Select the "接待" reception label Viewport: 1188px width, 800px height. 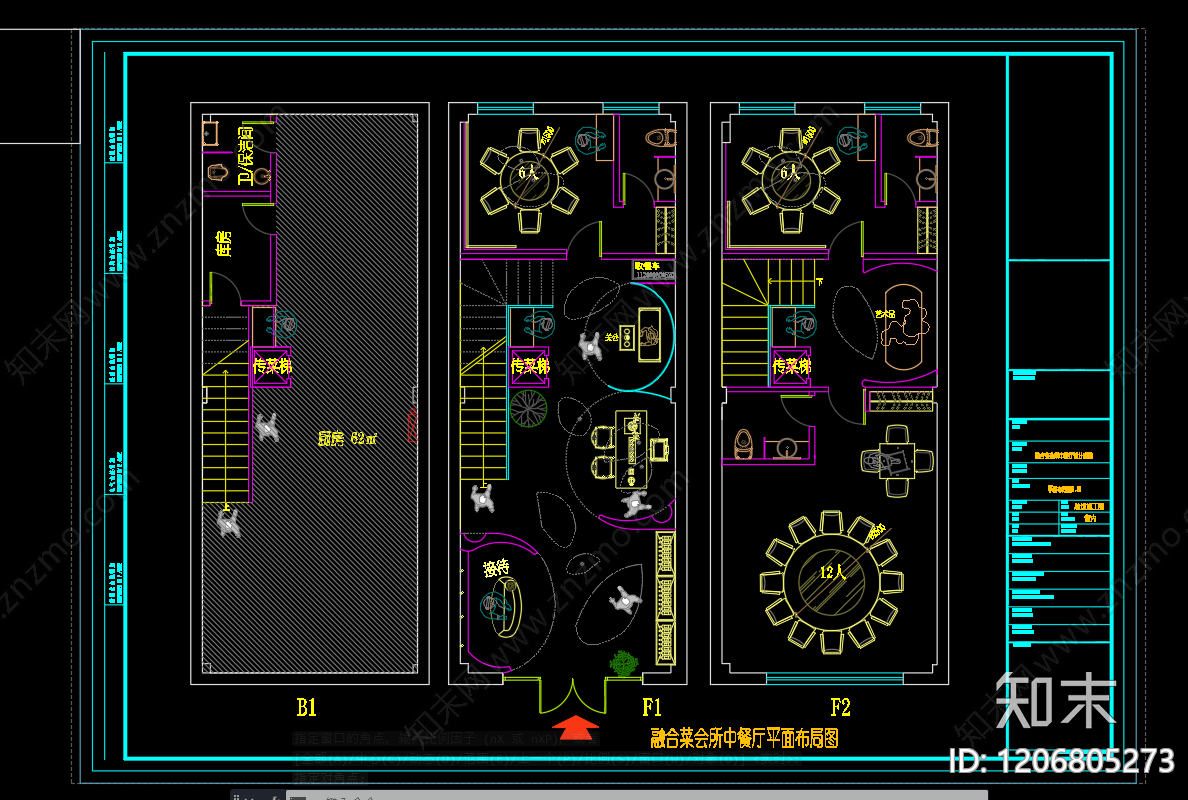[x=496, y=567]
